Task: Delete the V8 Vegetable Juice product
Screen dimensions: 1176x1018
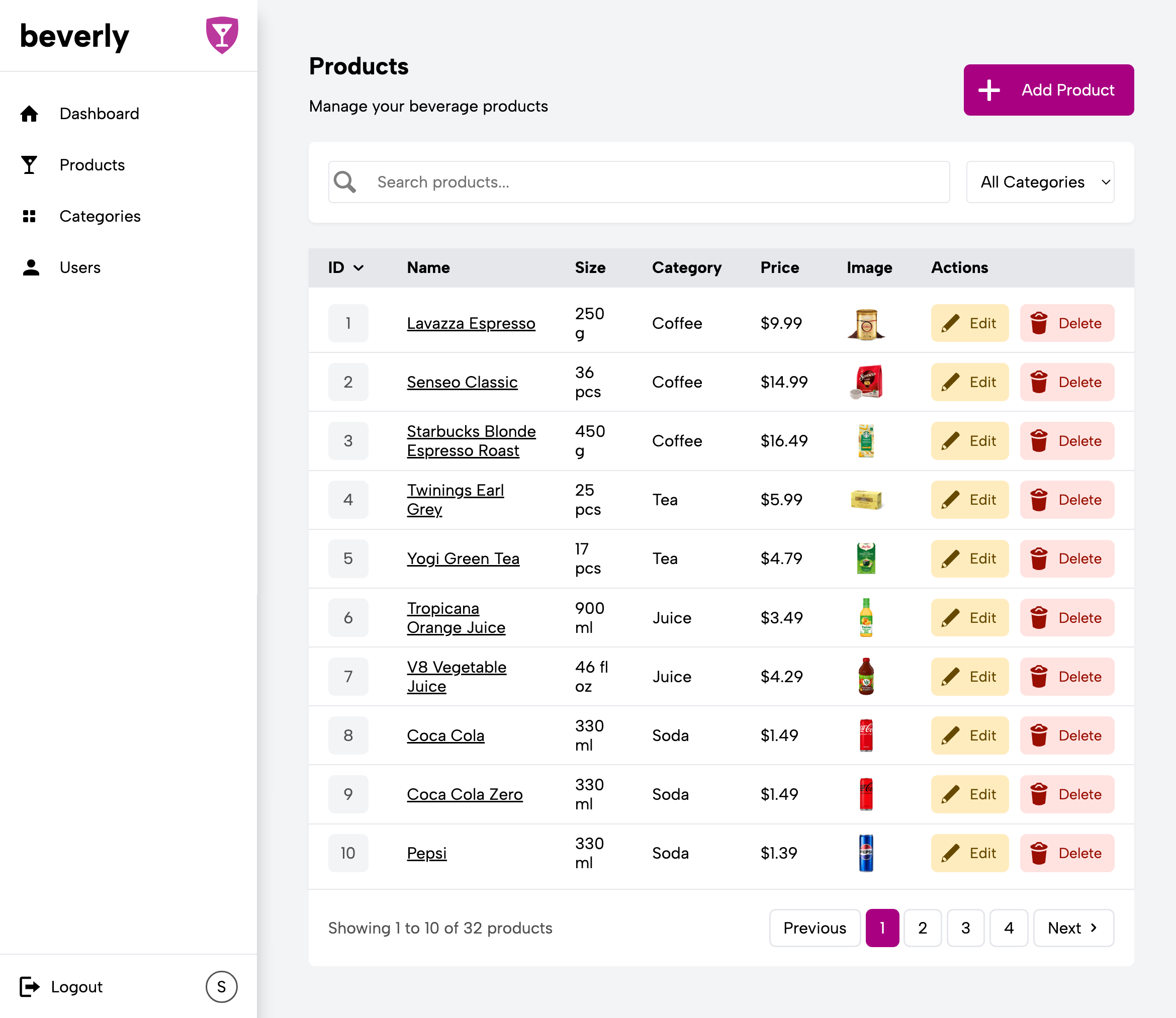Action: coord(1067,677)
